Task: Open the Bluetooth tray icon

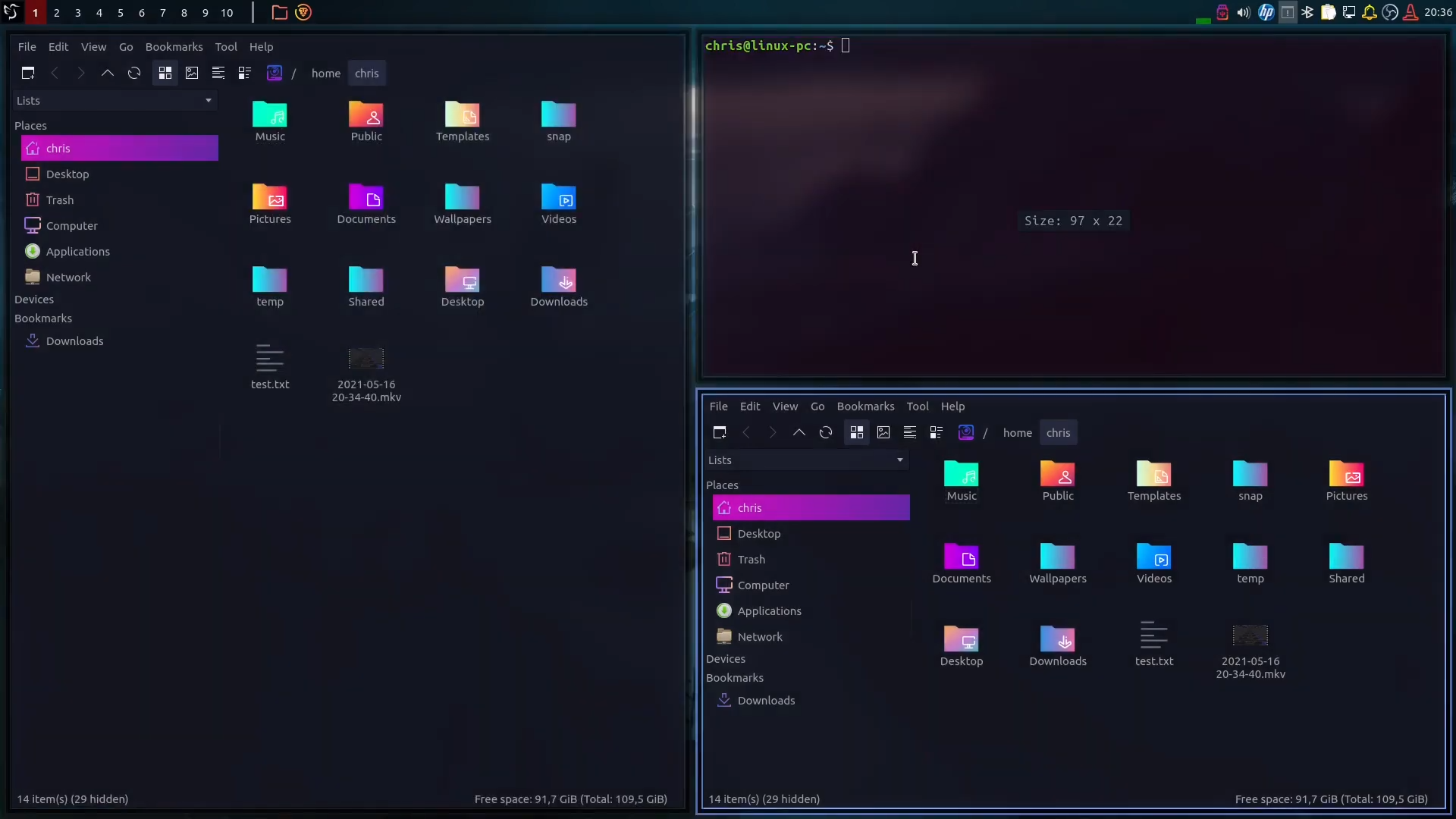Action: click(1309, 12)
